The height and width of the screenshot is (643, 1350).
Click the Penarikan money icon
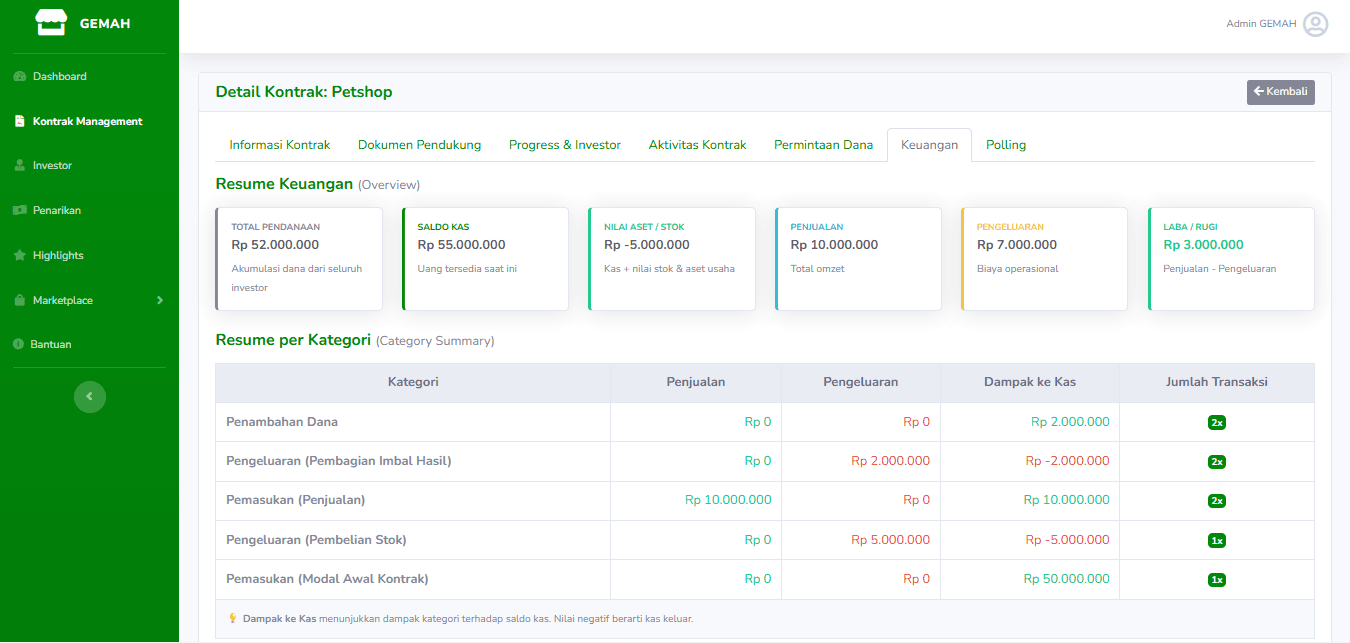coord(19,211)
